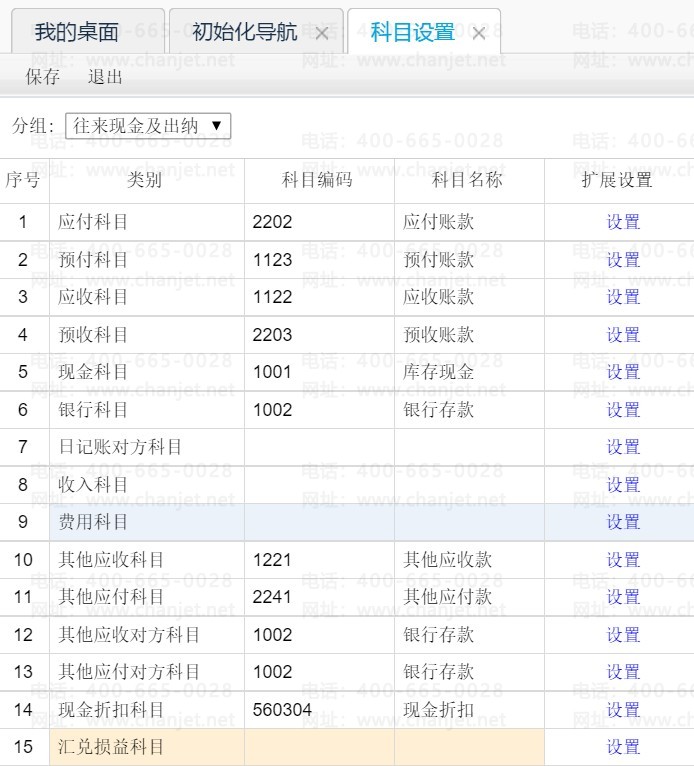Open 设置 link for 现金折扣科目 row
Image resolution: width=694 pixels, height=766 pixels.
pos(622,710)
